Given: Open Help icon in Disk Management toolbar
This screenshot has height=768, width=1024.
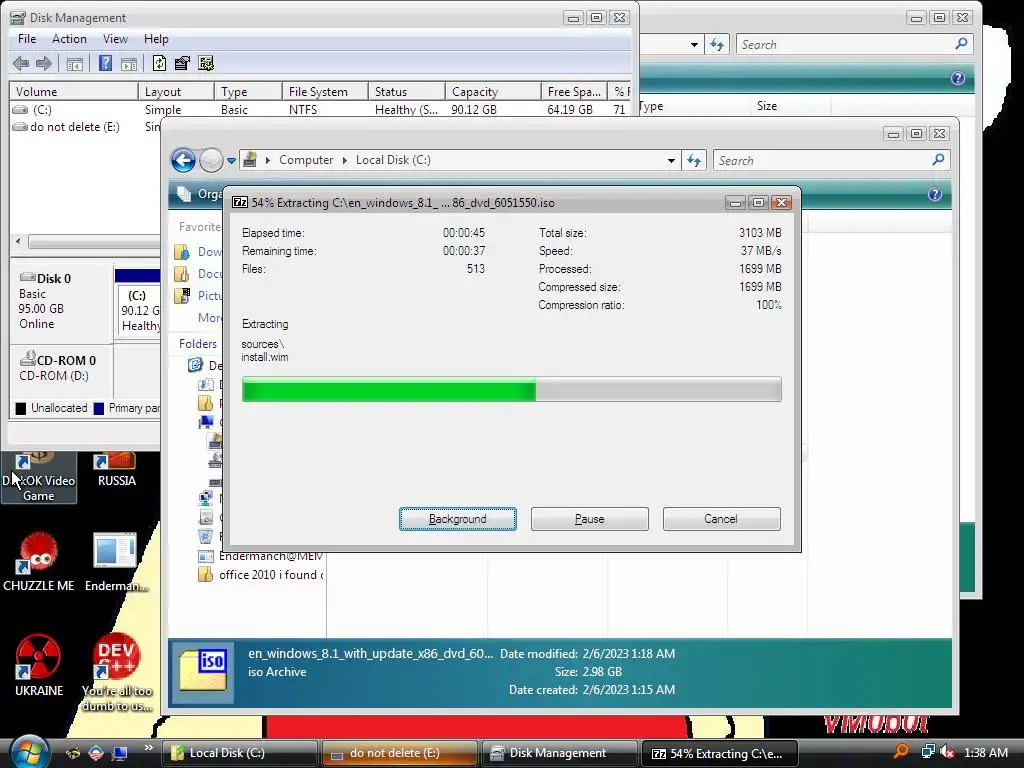Looking at the screenshot, I should click(x=105, y=63).
